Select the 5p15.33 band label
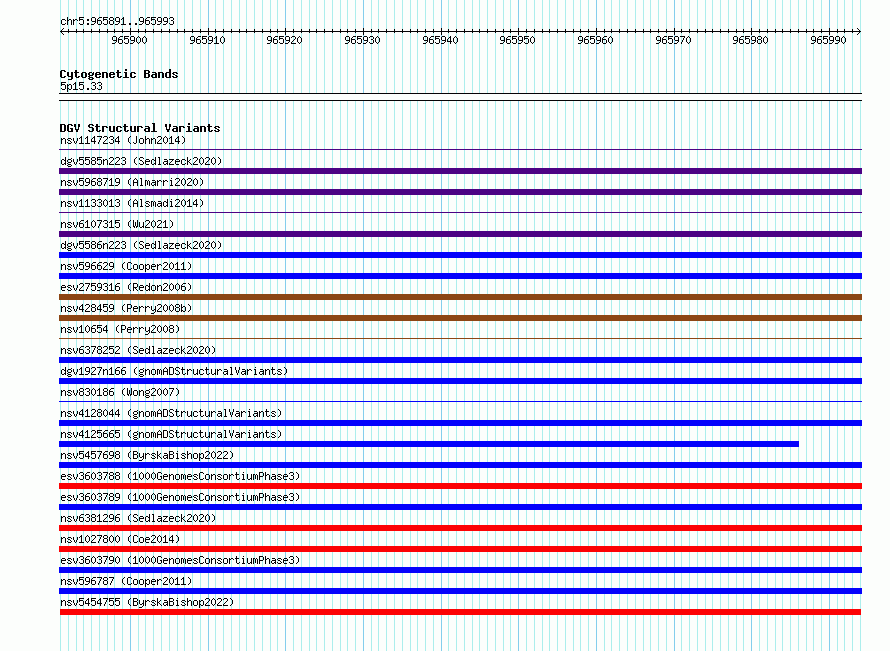The height and width of the screenshot is (651, 890). click(x=81, y=86)
